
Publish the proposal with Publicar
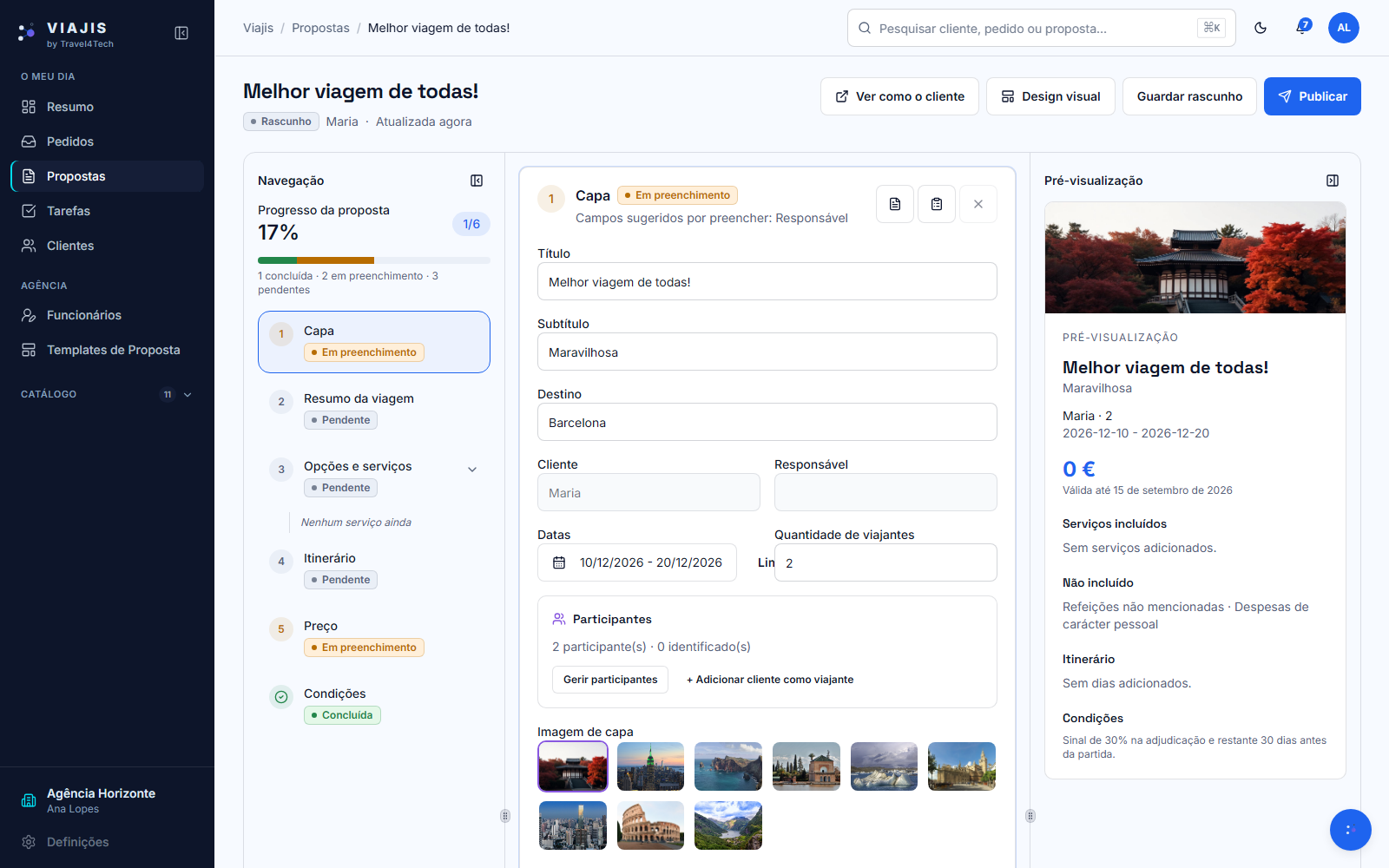[x=1313, y=96]
